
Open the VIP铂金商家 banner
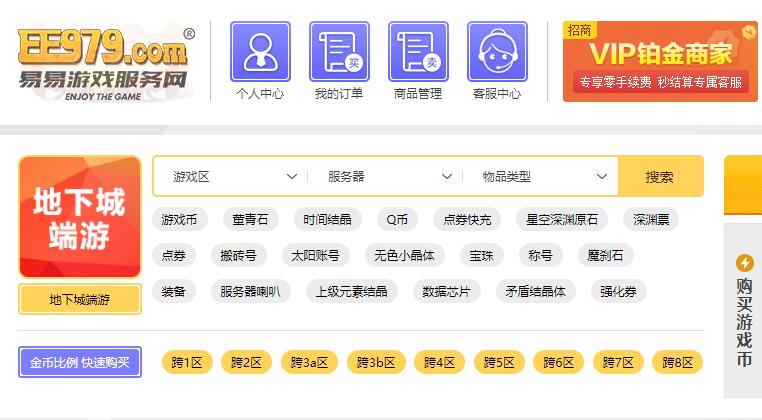click(659, 60)
